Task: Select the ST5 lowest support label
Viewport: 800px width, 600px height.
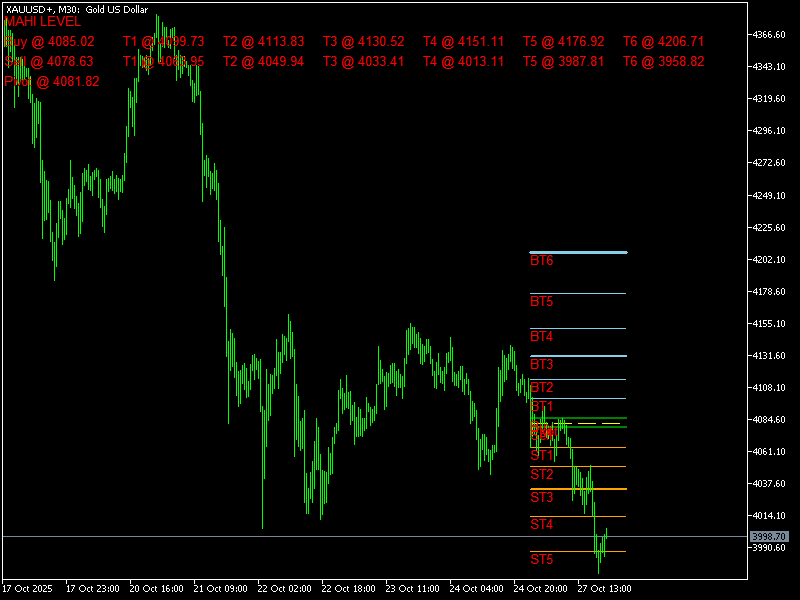Action: coord(540,560)
